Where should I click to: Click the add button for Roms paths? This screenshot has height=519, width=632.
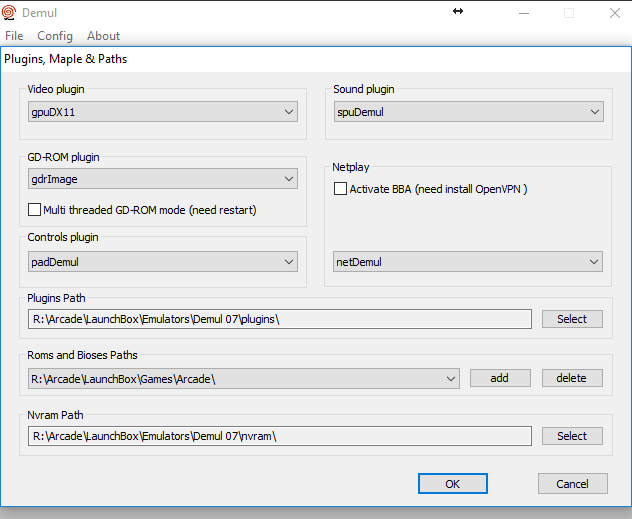500,378
